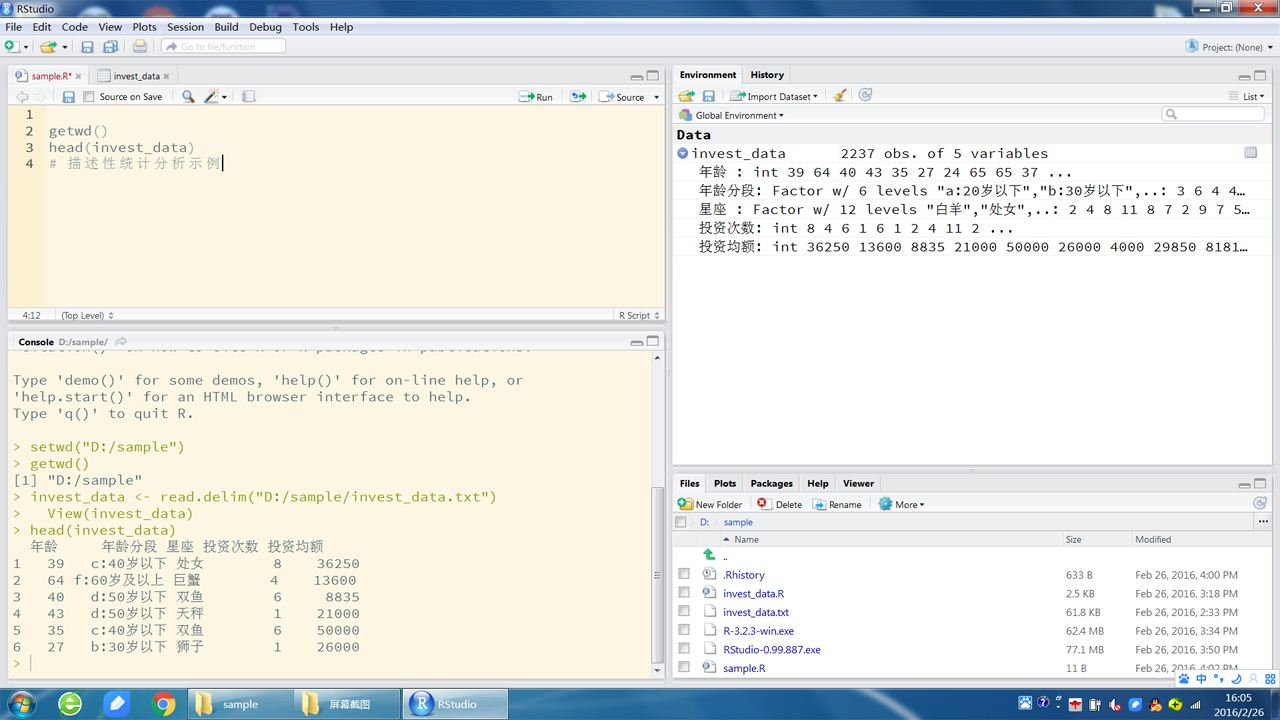This screenshot has width=1280, height=720.
Task: Open Chrome from the taskbar
Action: click(x=163, y=704)
